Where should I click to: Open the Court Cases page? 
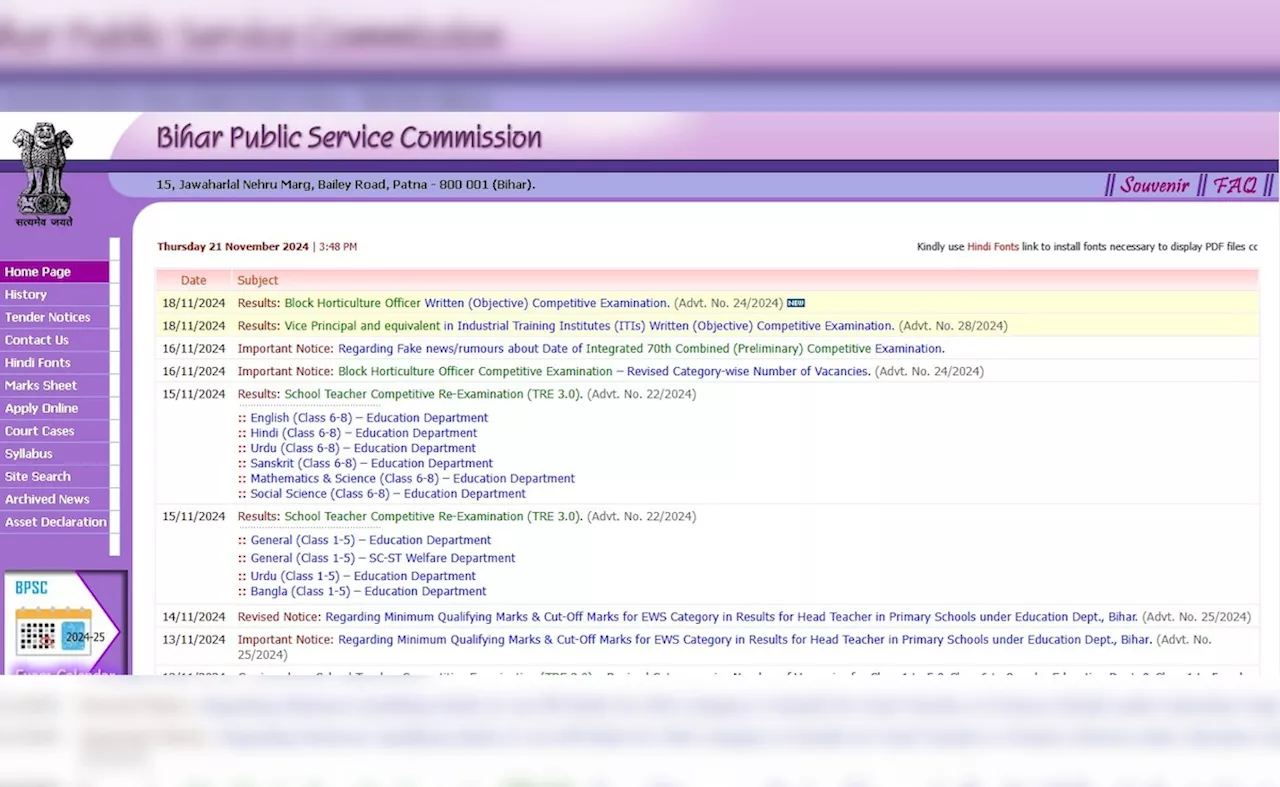[54, 431]
